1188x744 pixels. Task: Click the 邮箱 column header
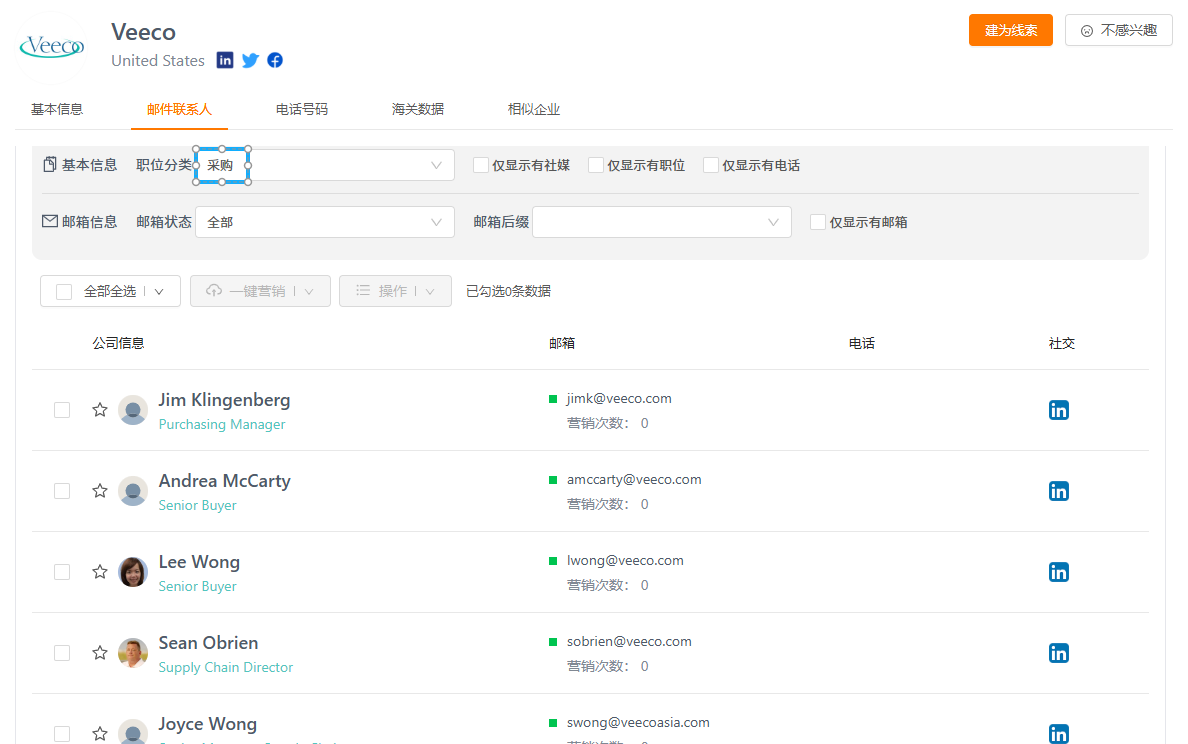click(x=562, y=343)
